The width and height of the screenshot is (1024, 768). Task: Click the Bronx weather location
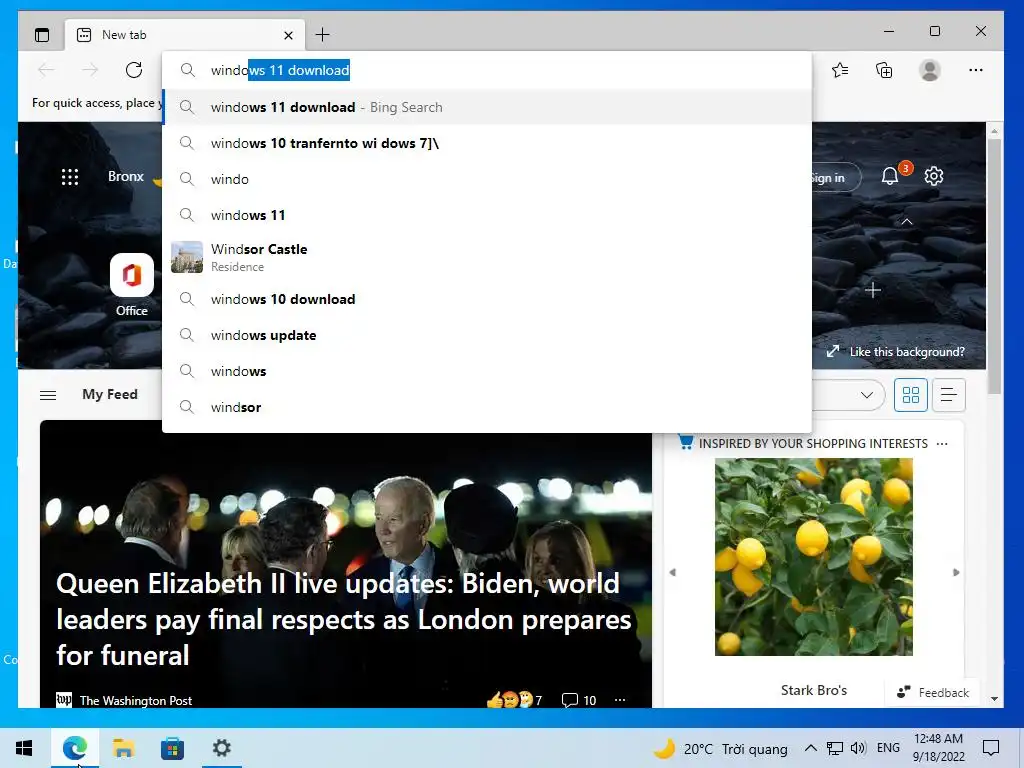click(125, 176)
